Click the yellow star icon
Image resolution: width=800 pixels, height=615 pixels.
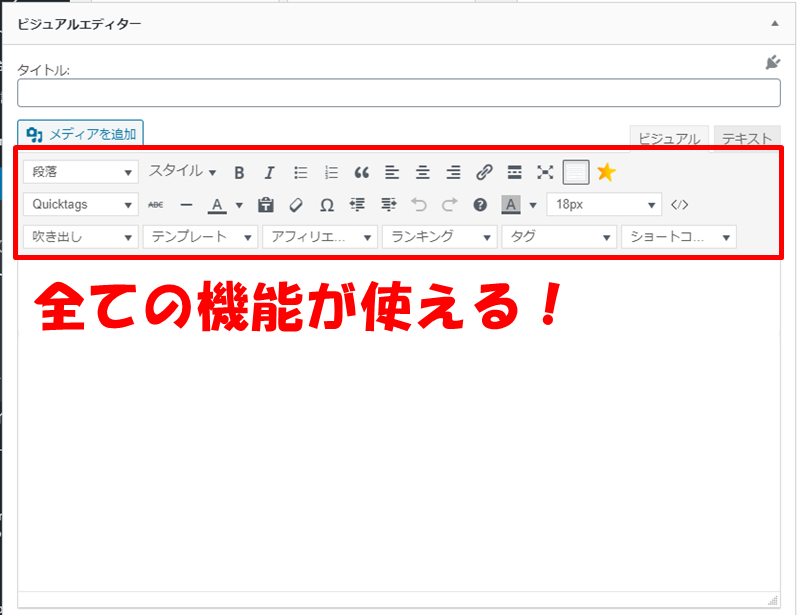606,172
